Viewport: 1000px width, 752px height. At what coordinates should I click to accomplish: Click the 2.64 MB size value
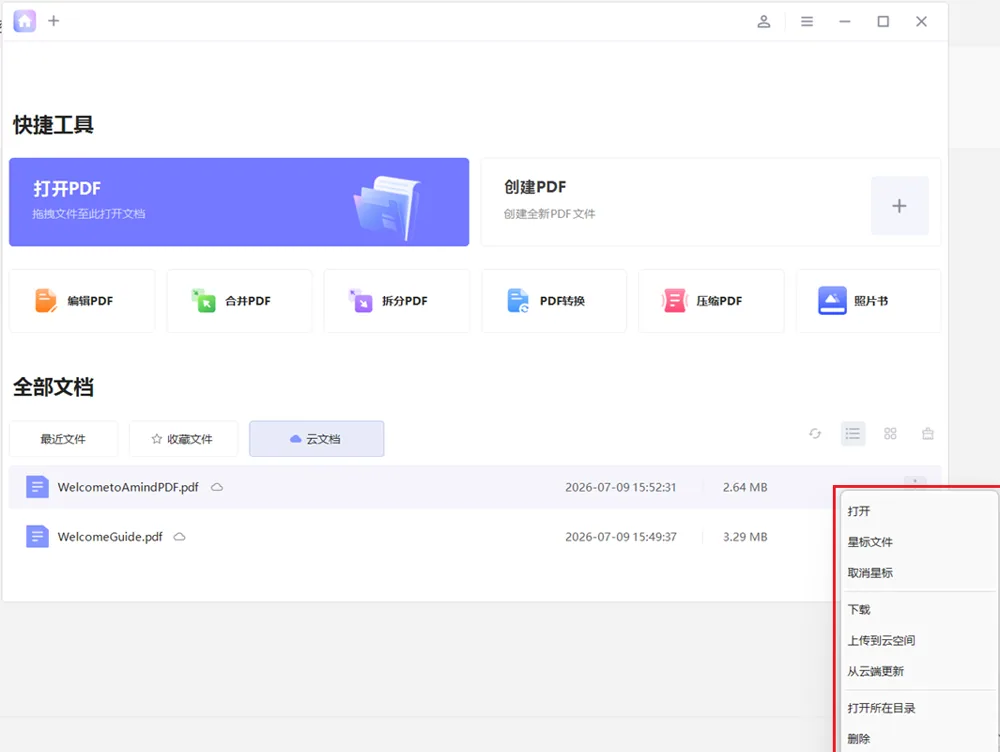745,487
